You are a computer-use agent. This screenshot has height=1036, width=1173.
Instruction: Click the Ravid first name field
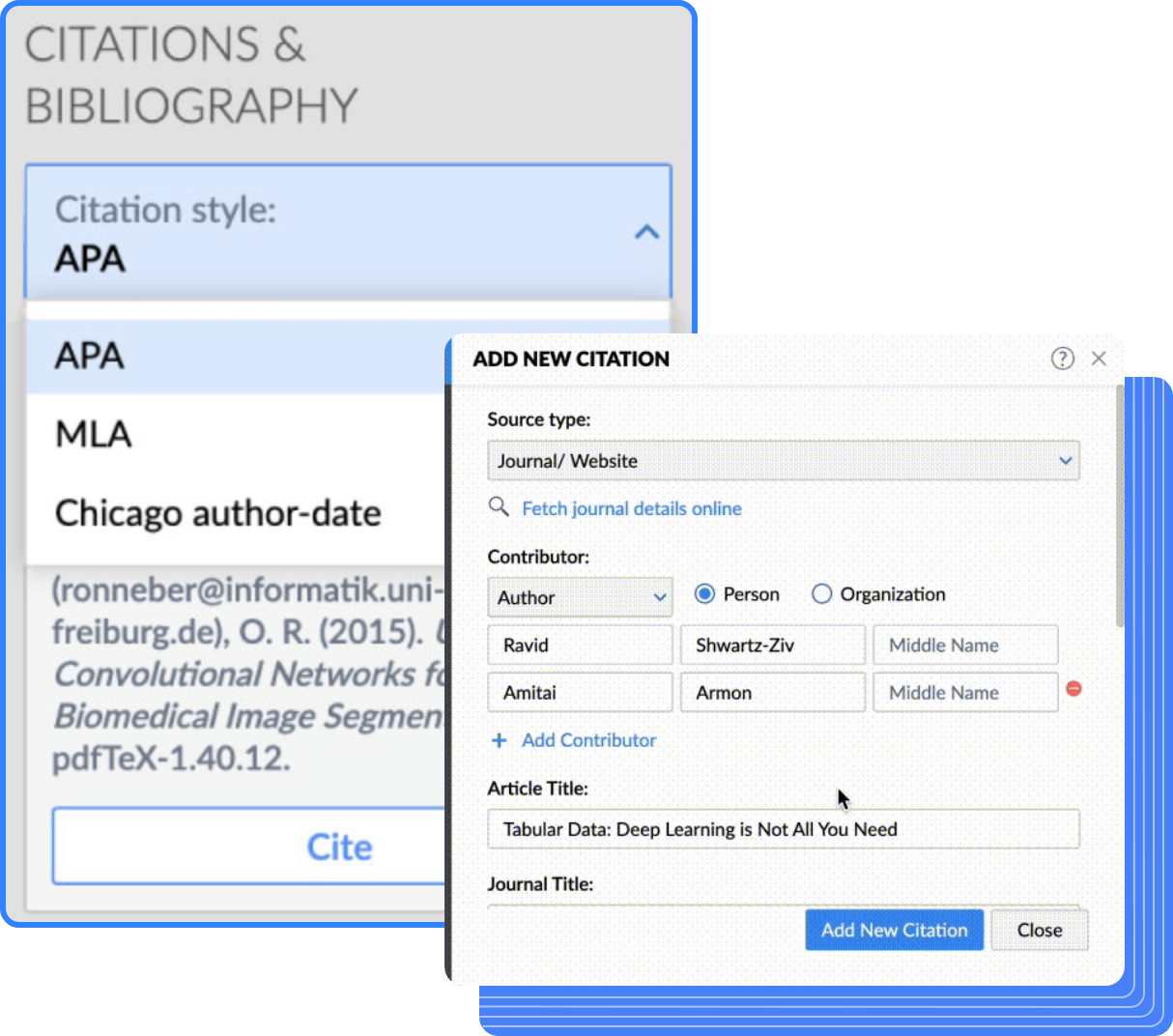[580, 645]
